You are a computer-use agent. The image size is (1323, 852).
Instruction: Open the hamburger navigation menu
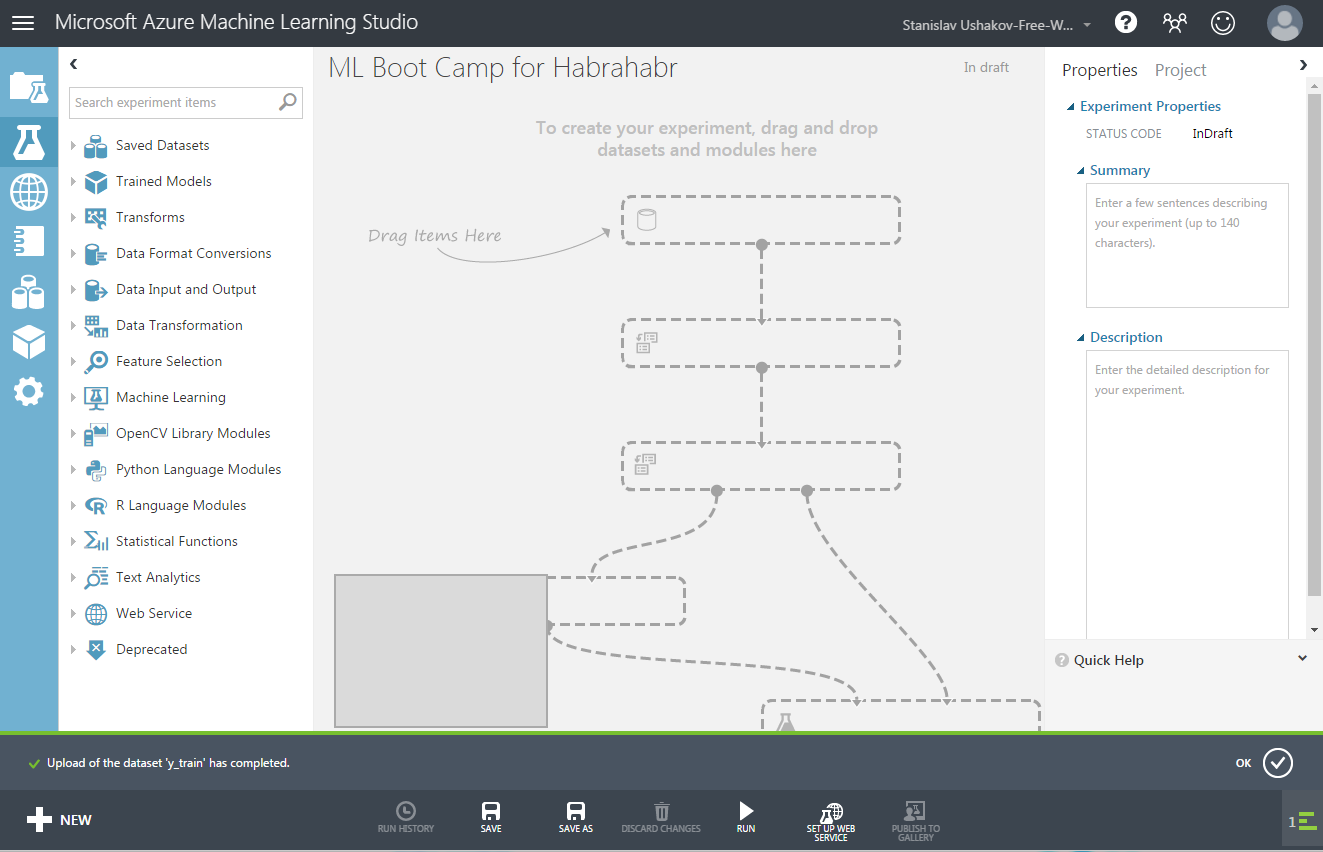[x=22, y=23]
